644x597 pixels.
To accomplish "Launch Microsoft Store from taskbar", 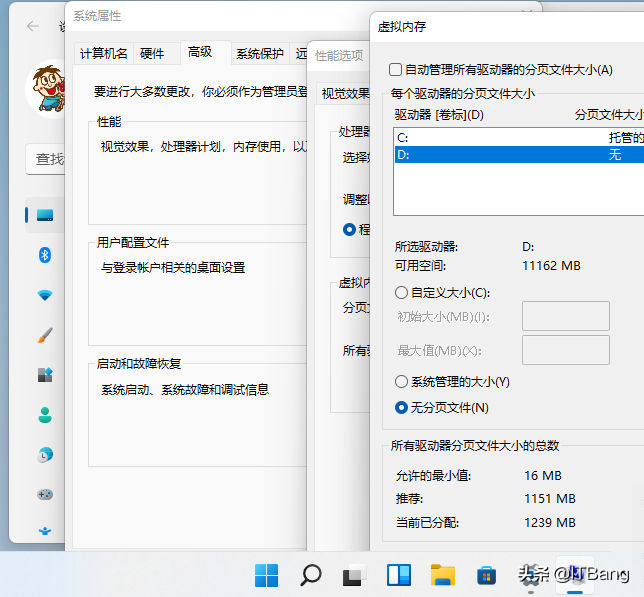I will (487, 575).
